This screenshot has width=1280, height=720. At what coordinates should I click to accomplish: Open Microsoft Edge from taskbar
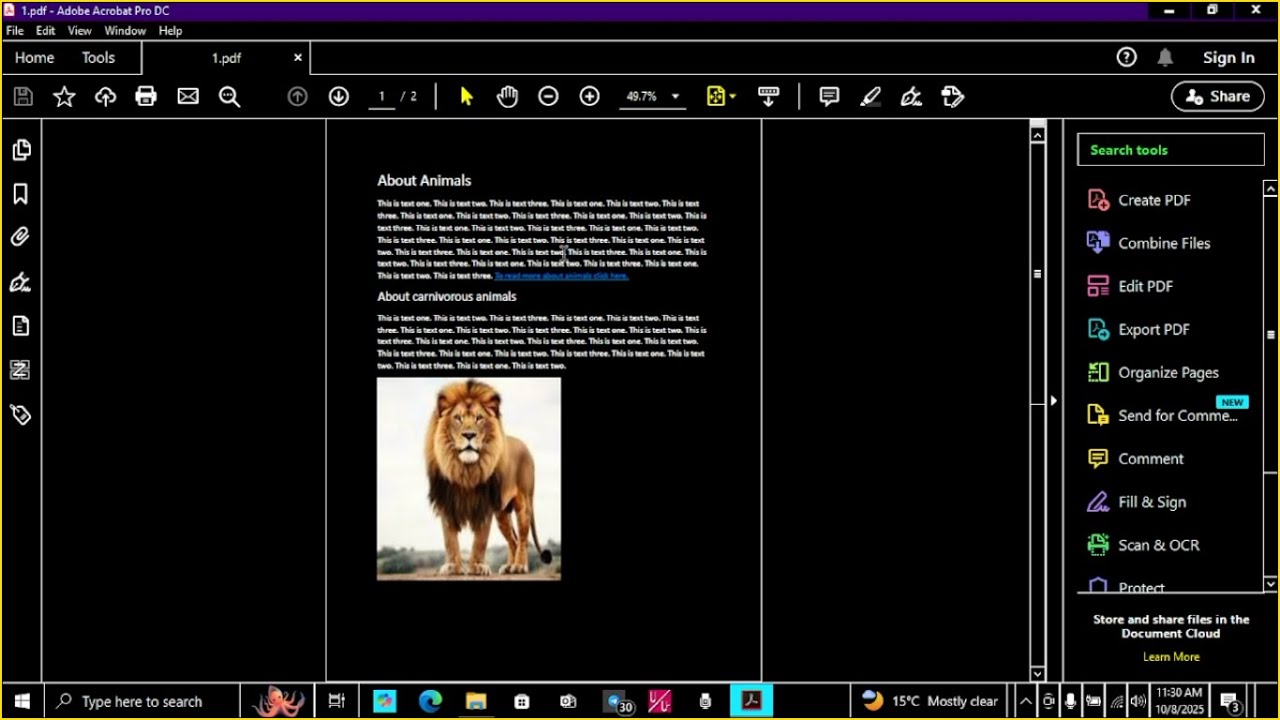point(430,701)
